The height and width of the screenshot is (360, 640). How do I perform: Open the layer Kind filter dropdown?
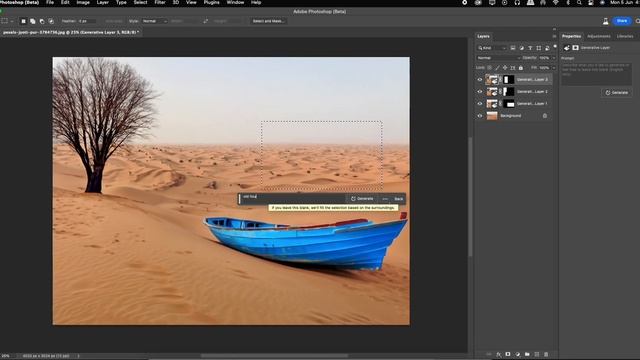pyautogui.click(x=492, y=48)
